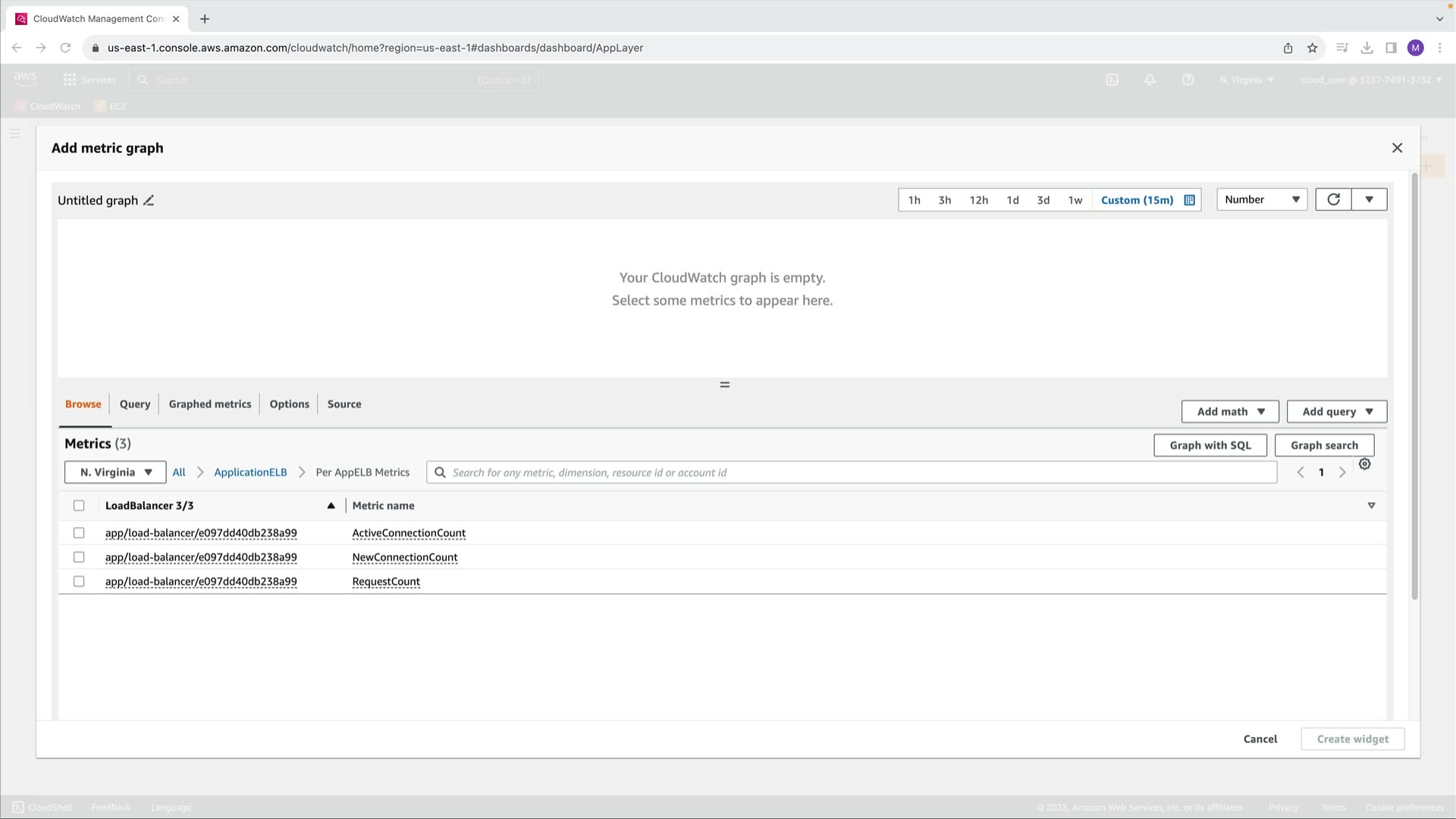The width and height of the screenshot is (1456, 819).
Task: Click the horizontal resize handle below the graph
Action: 724,385
